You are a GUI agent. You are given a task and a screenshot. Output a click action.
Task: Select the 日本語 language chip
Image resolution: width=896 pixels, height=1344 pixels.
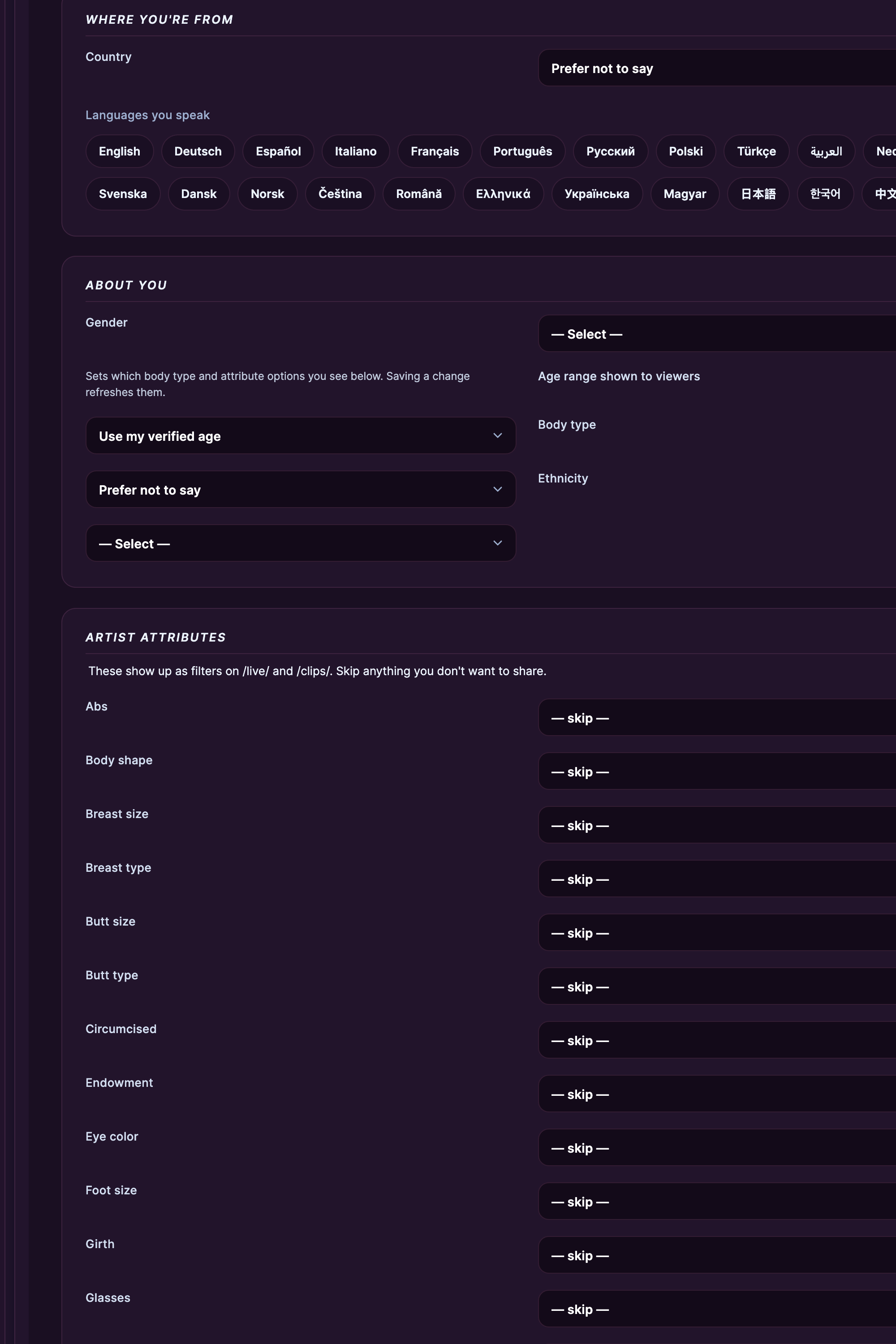[x=758, y=194]
